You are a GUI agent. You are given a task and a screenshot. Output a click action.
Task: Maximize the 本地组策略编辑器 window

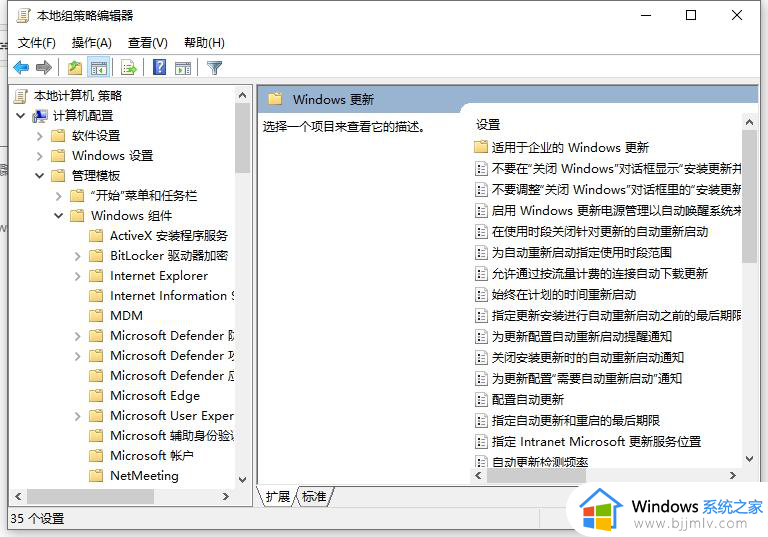pyautogui.click(x=691, y=15)
